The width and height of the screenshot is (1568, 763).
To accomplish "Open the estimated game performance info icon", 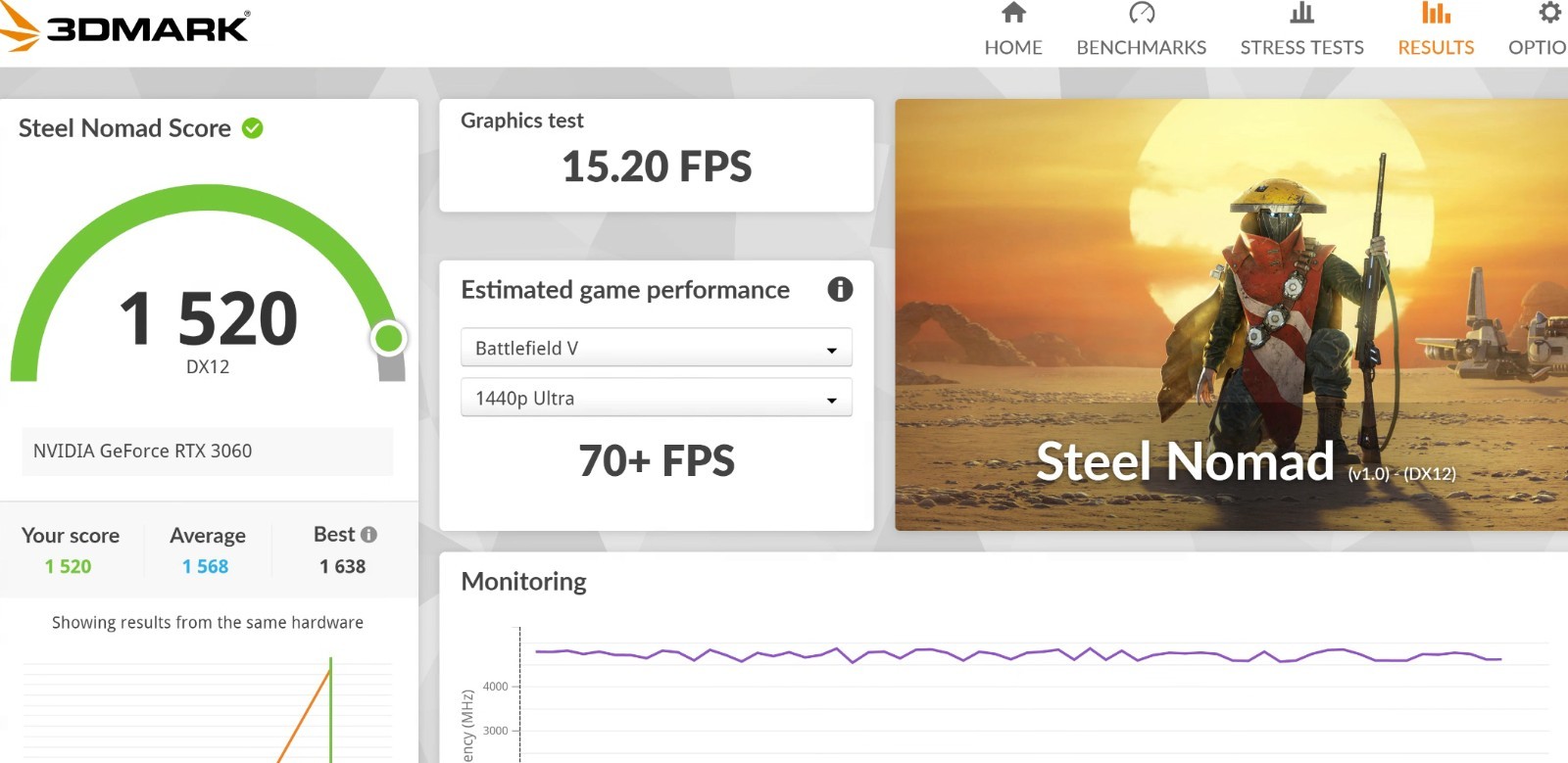I will [840, 289].
